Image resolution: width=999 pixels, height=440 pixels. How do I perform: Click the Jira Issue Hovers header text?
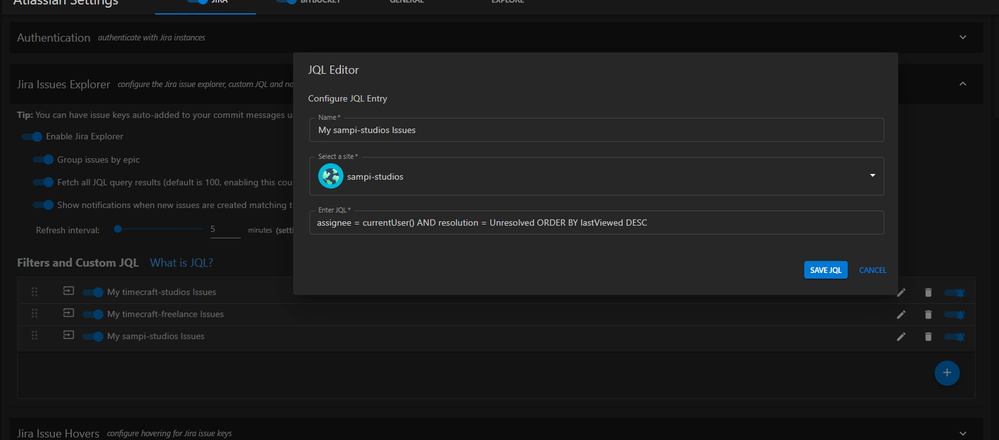pyautogui.click(x=58, y=434)
